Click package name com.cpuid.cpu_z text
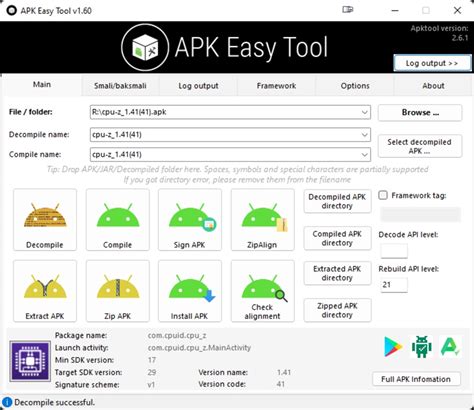Image resolution: width=474 pixels, height=410 pixels. tap(177, 336)
